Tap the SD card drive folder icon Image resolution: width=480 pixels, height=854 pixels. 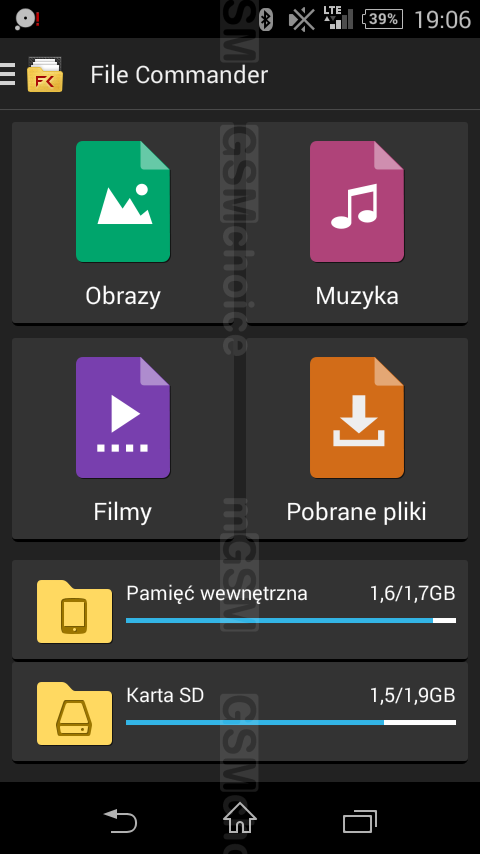(75, 713)
